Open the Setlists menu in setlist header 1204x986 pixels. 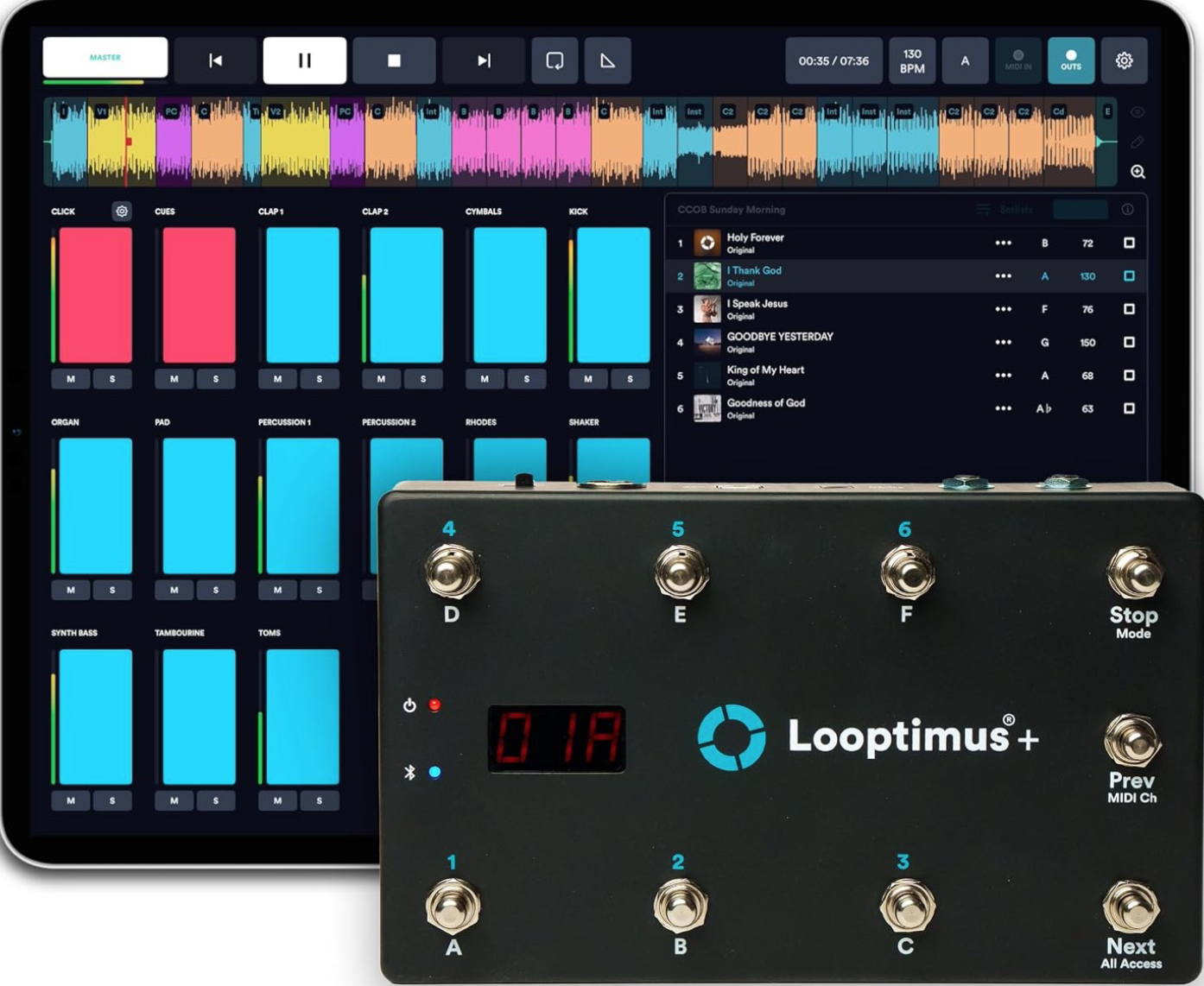1004,210
